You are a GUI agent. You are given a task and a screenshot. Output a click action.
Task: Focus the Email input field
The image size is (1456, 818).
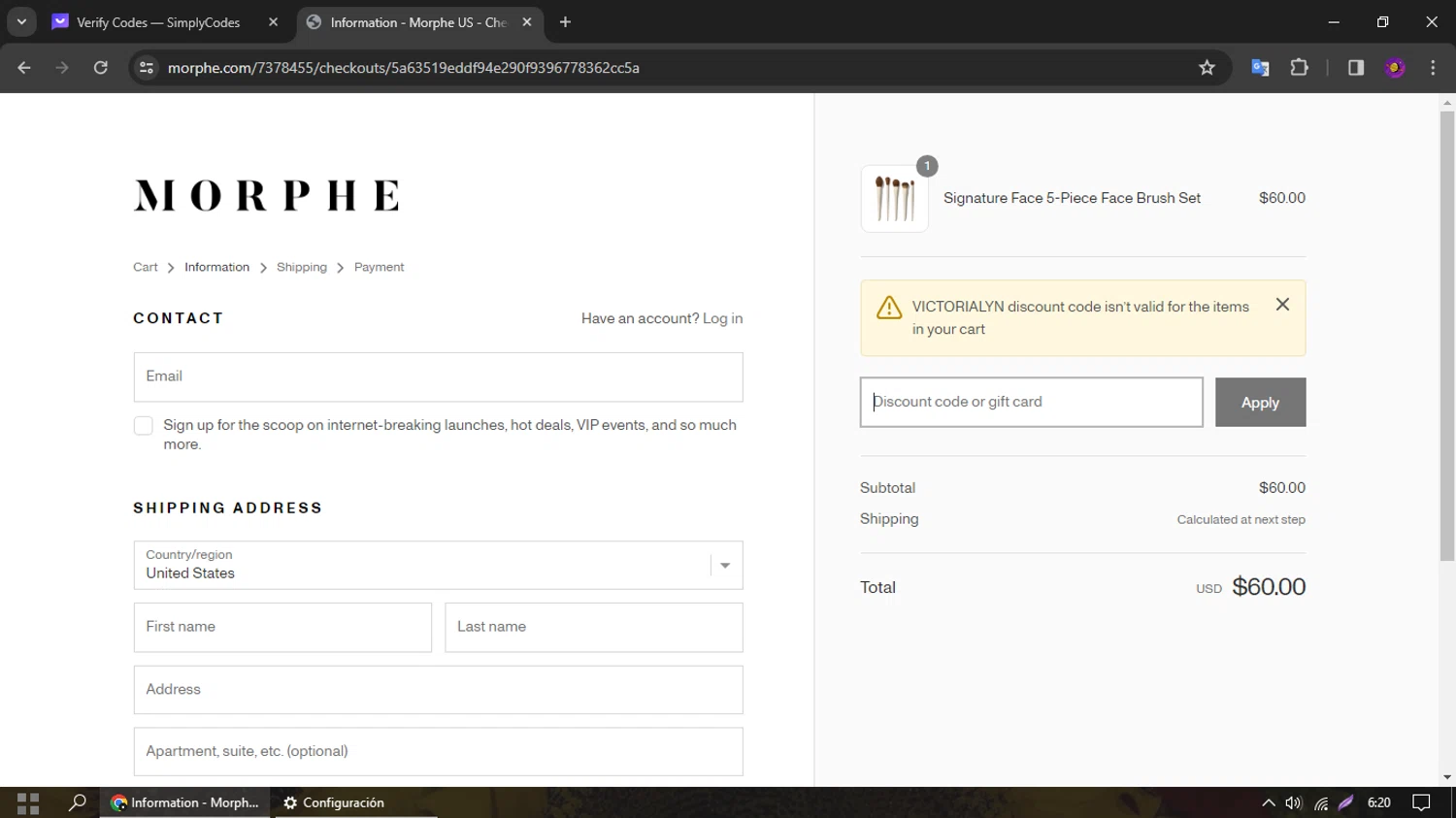[438, 376]
